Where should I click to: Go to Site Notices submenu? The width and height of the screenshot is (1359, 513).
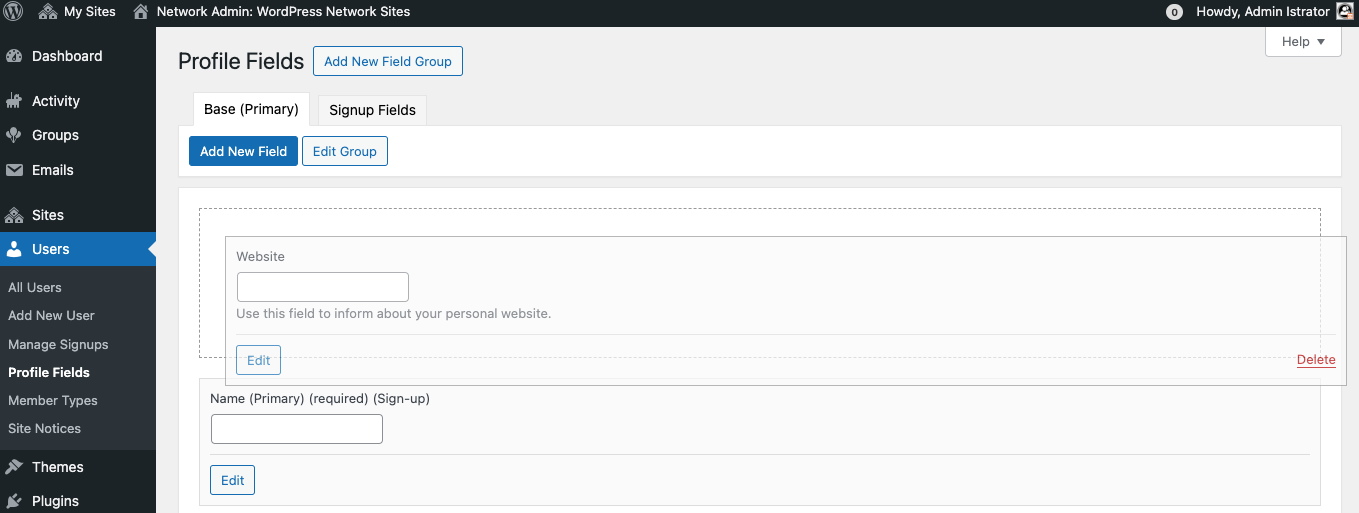click(45, 428)
